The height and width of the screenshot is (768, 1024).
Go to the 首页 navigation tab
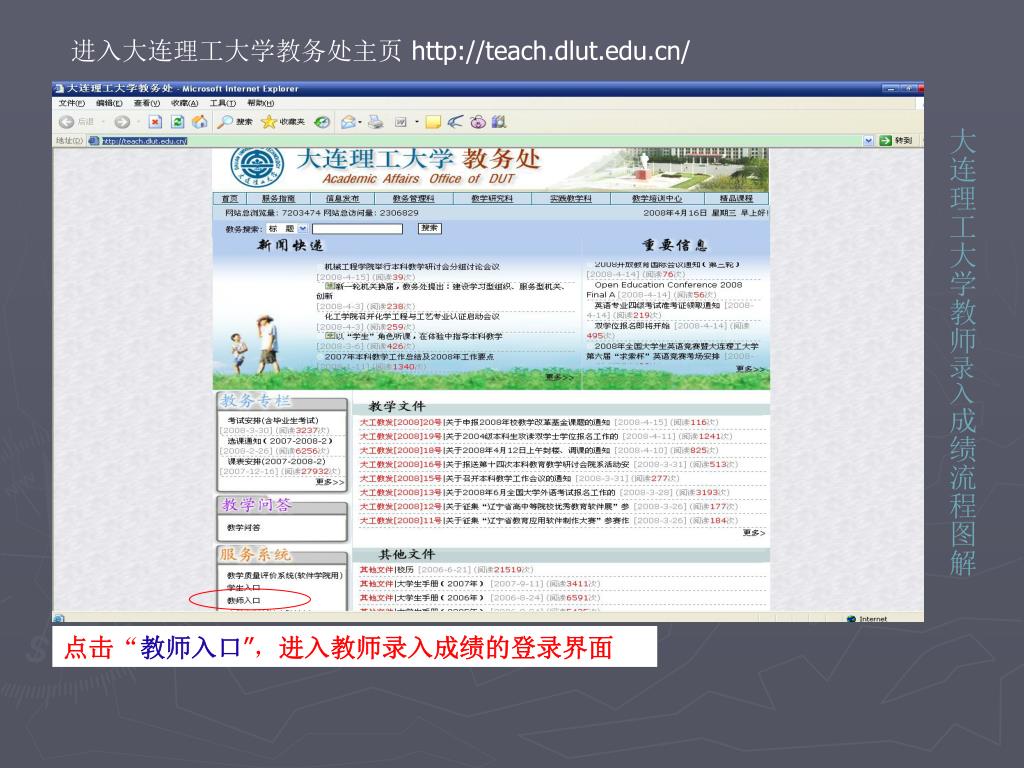229,199
